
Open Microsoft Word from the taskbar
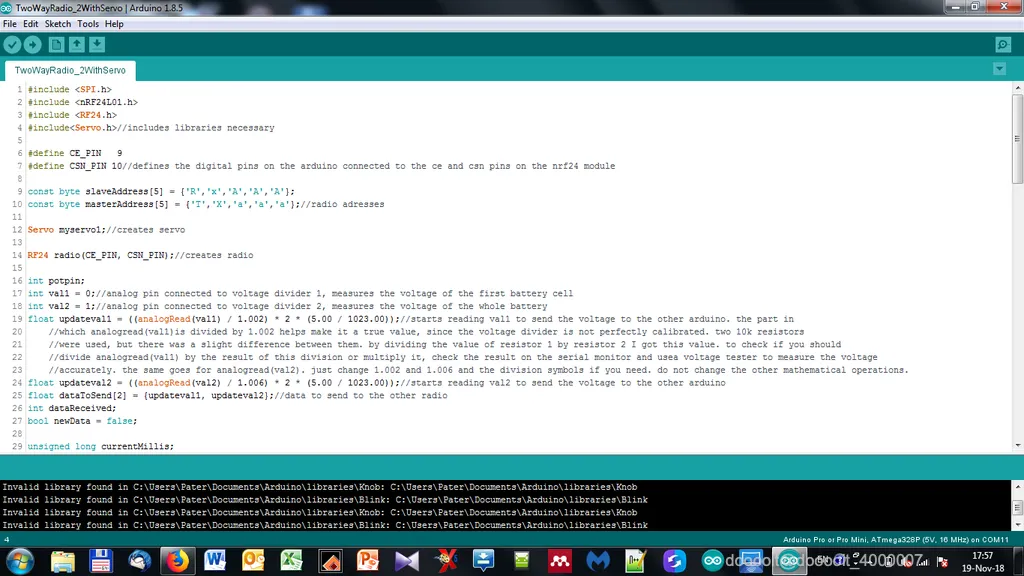tap(215, 561)
